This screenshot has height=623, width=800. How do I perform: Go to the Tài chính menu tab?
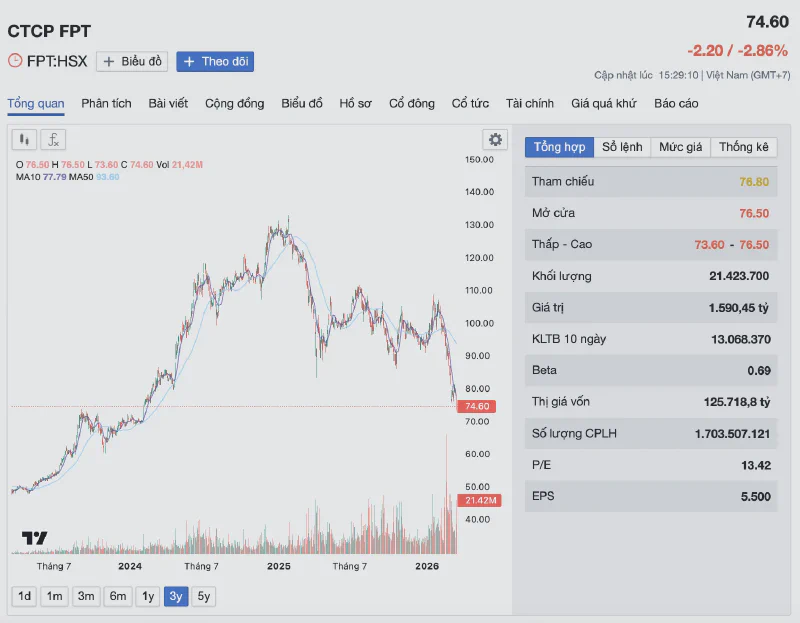click(530, 104)
